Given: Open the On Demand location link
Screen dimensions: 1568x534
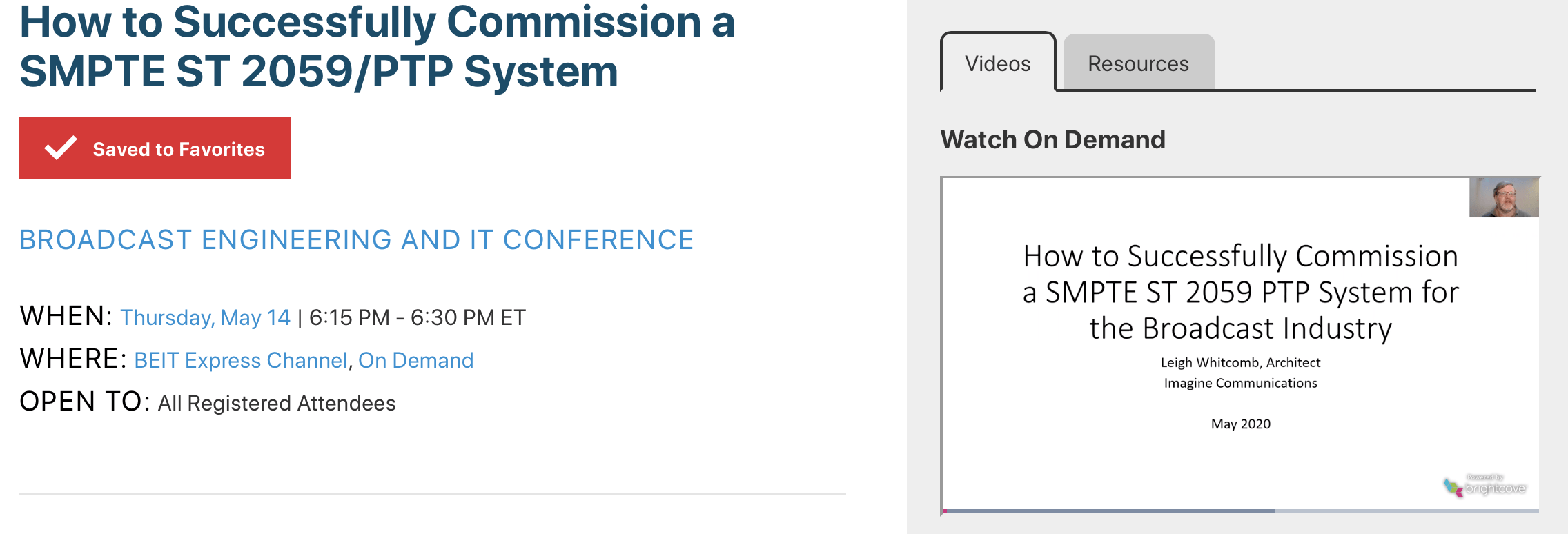Looking at the screenshot, I should [x=415, y=360].
